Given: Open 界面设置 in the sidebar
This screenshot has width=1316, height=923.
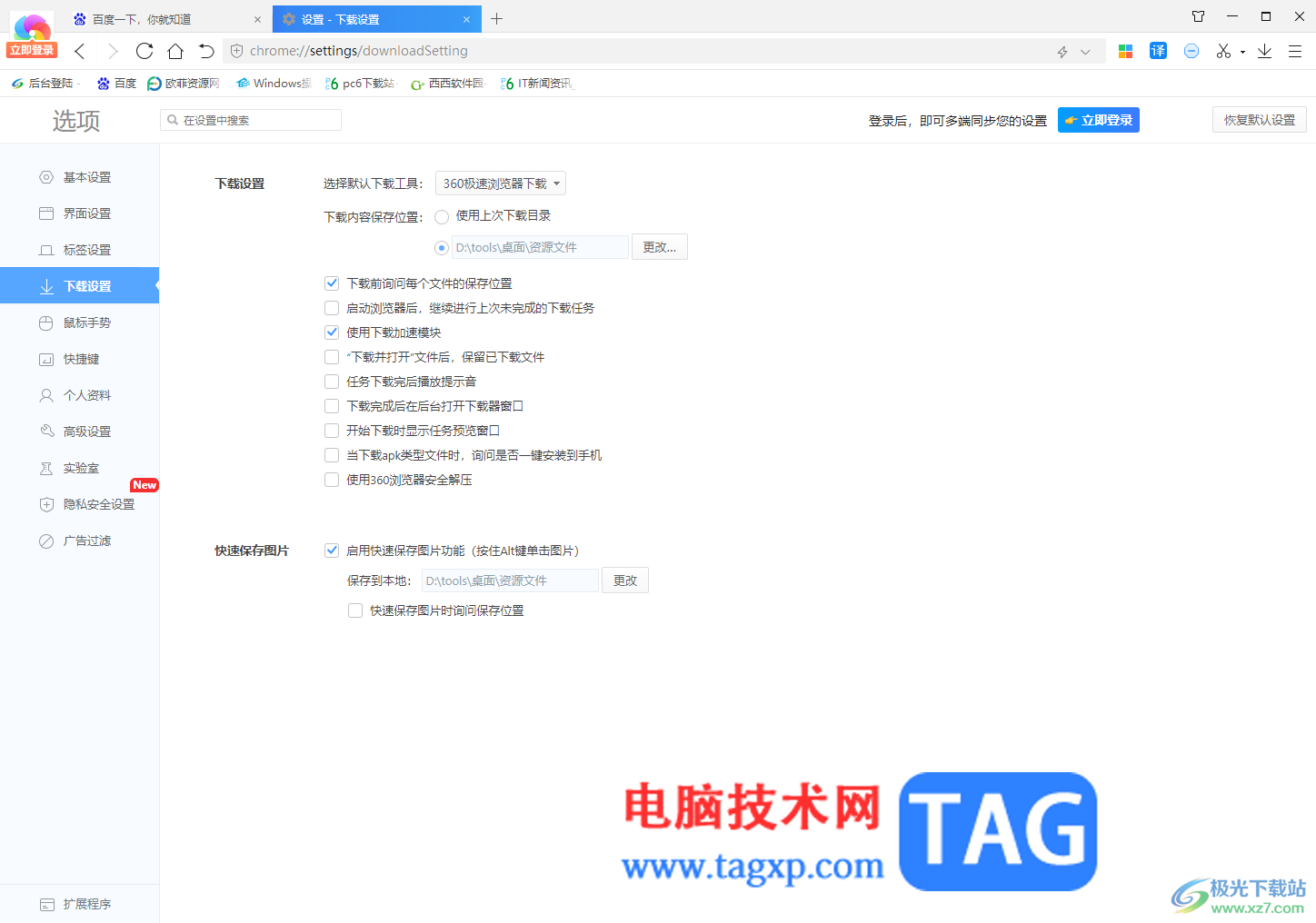Looking at the screenshot, I should tap(79, 213).
